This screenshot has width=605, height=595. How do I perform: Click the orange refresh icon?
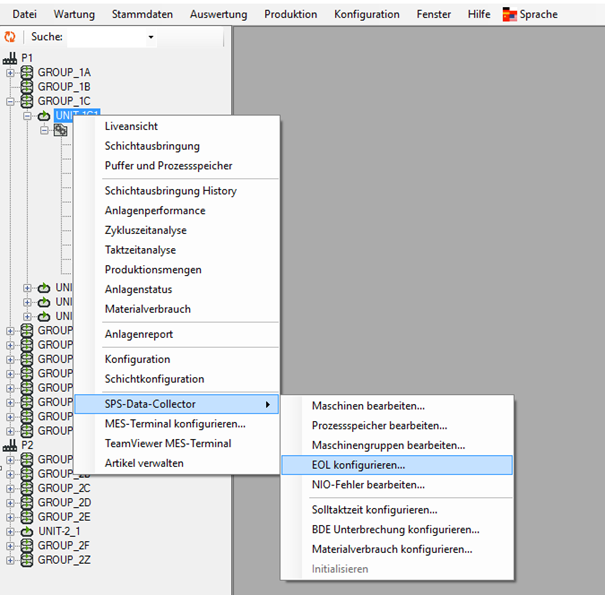tap(11, 37)
